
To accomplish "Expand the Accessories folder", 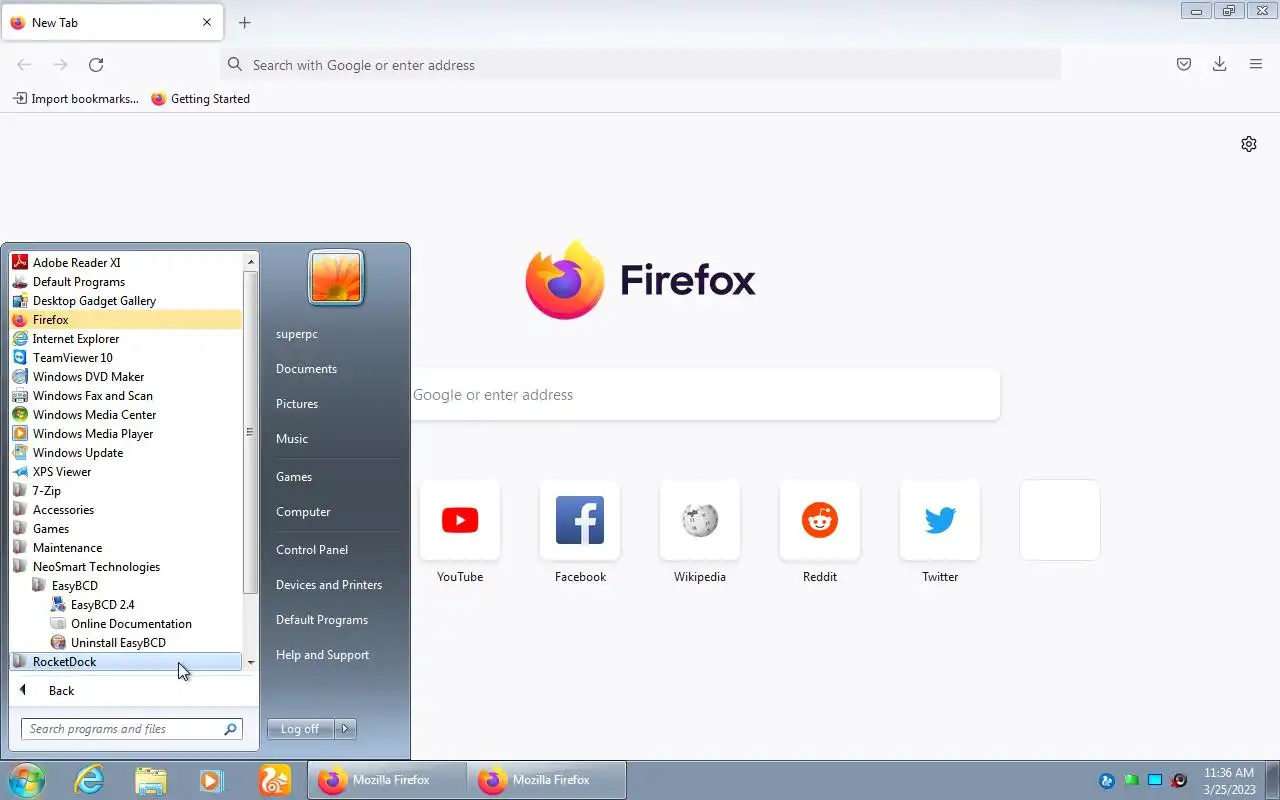I will coord(126,510).
